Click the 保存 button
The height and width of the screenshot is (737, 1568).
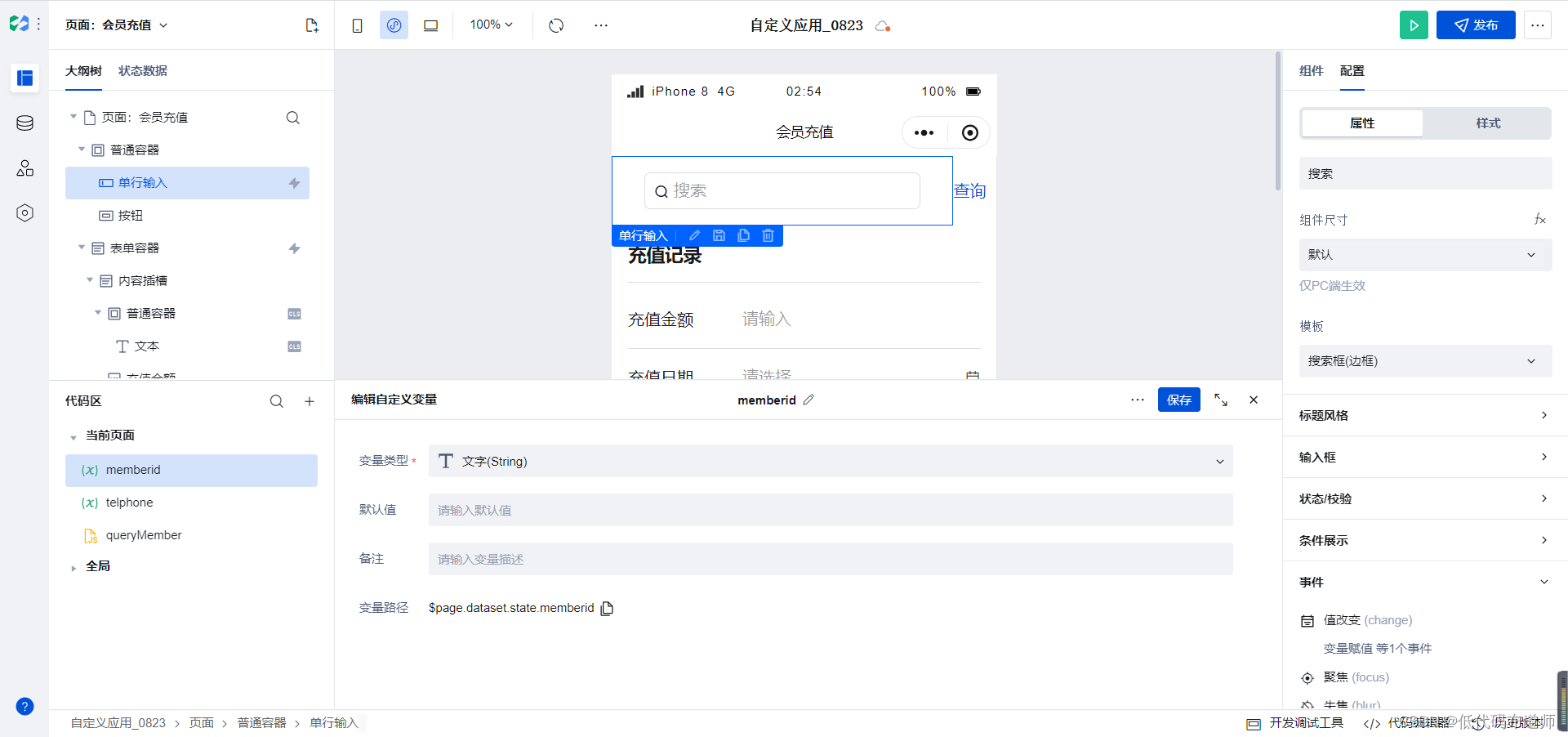point(1179,400)
